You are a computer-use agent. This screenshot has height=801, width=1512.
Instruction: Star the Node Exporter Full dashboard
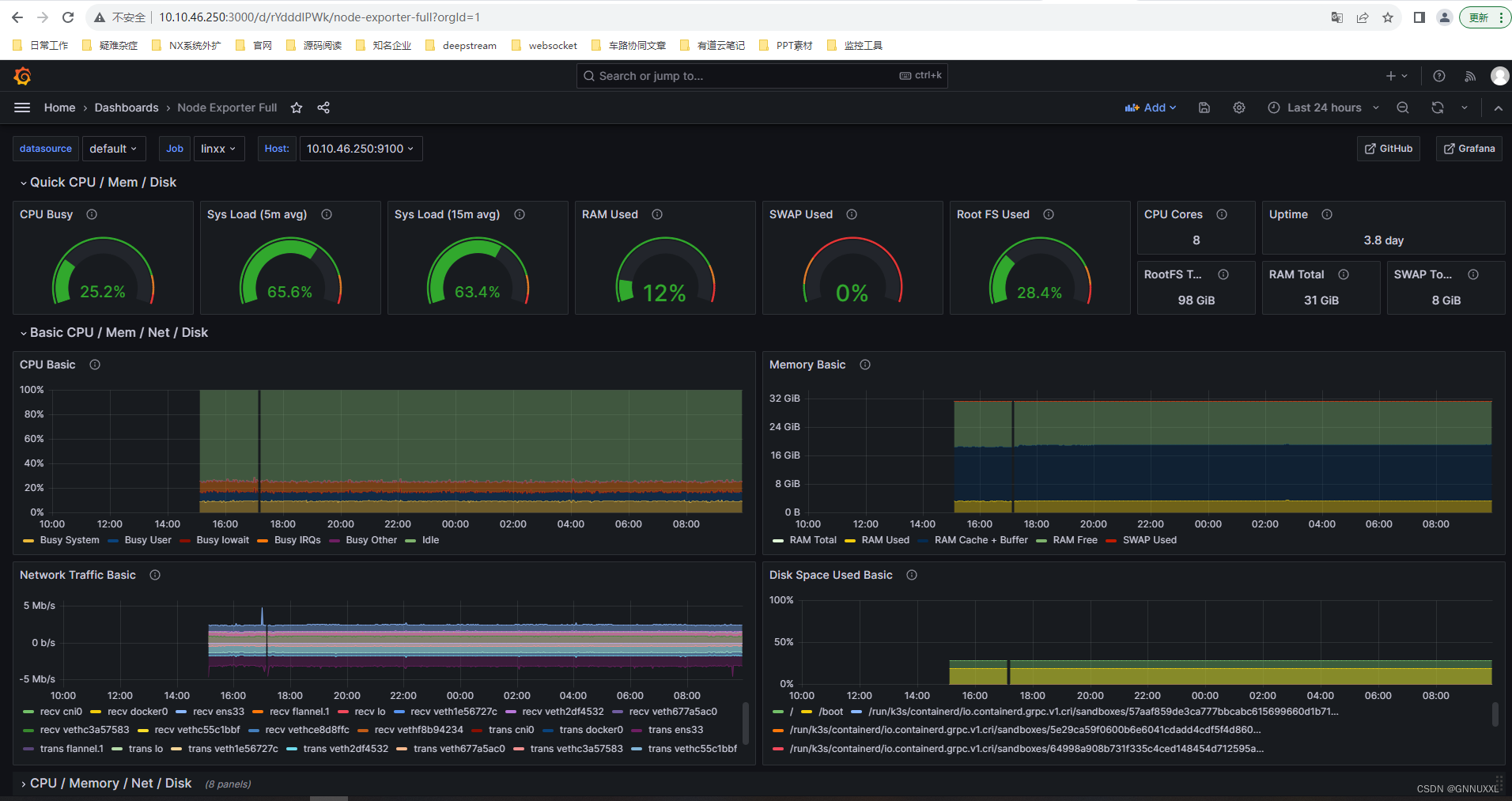(x=297, y=108)
